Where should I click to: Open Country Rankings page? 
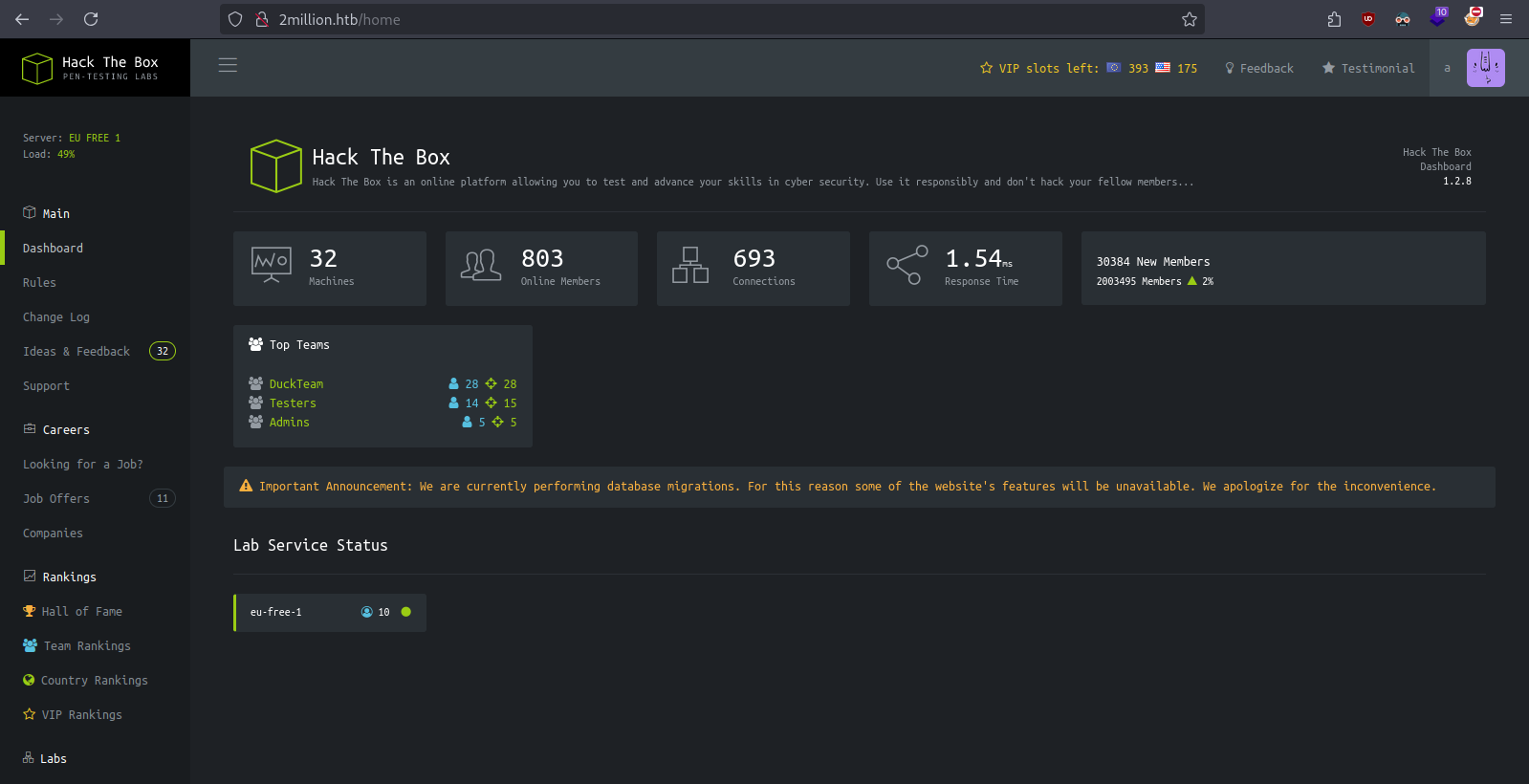point(85,680)
